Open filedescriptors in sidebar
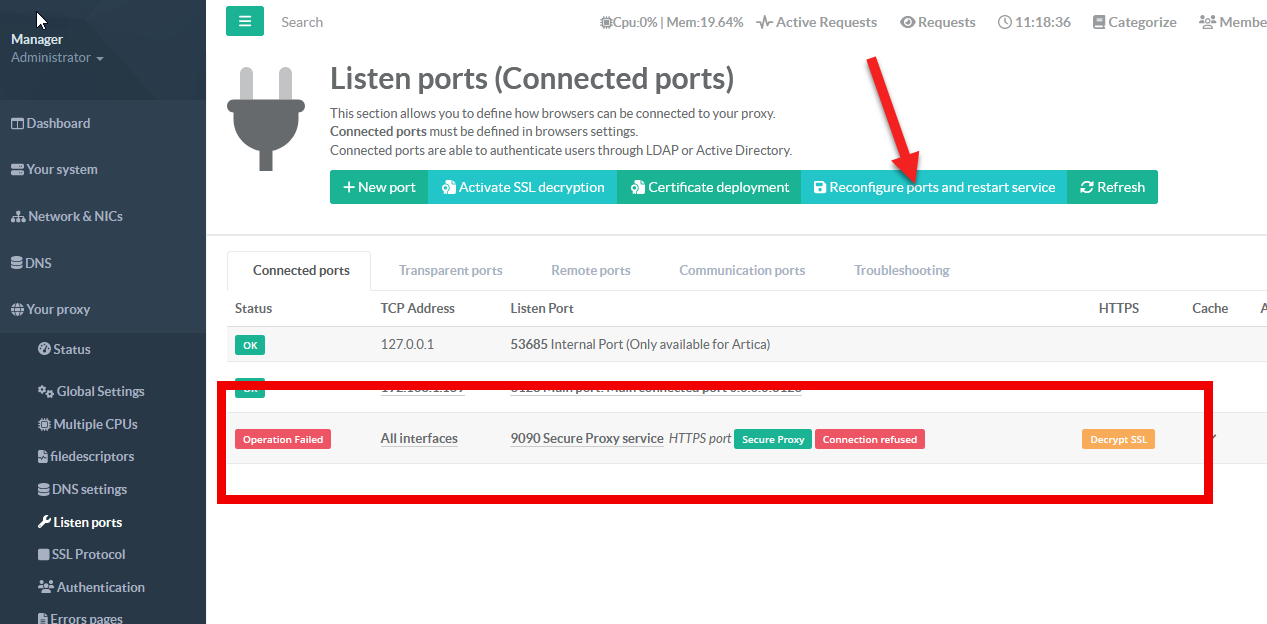Viewport: 1267px width, 624px height. click(91, 456)
